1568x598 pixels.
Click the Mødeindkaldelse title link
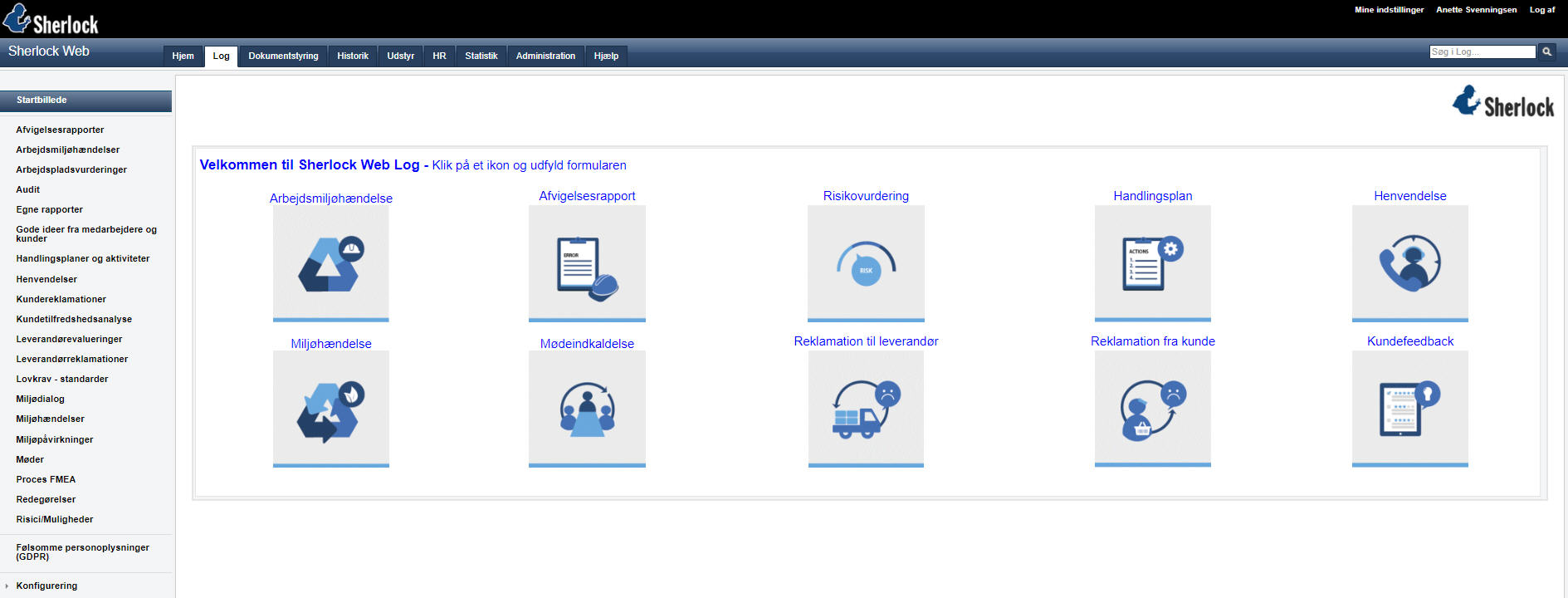pyautogui.click(x=587, y=344)
